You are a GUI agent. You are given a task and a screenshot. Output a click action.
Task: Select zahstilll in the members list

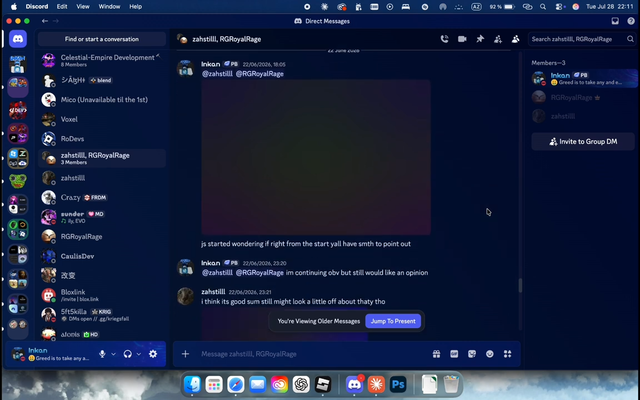583,116
